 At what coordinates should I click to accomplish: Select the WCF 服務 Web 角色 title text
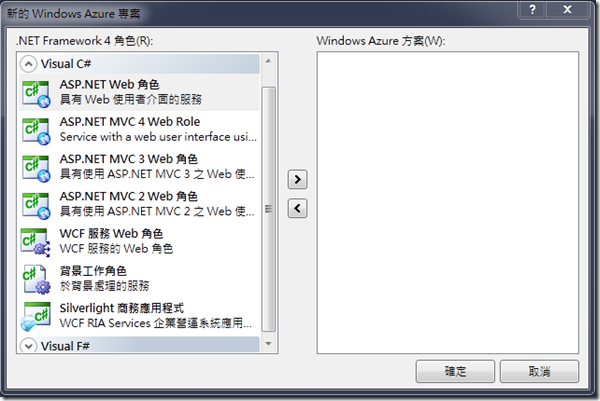(x=111, y=233)
